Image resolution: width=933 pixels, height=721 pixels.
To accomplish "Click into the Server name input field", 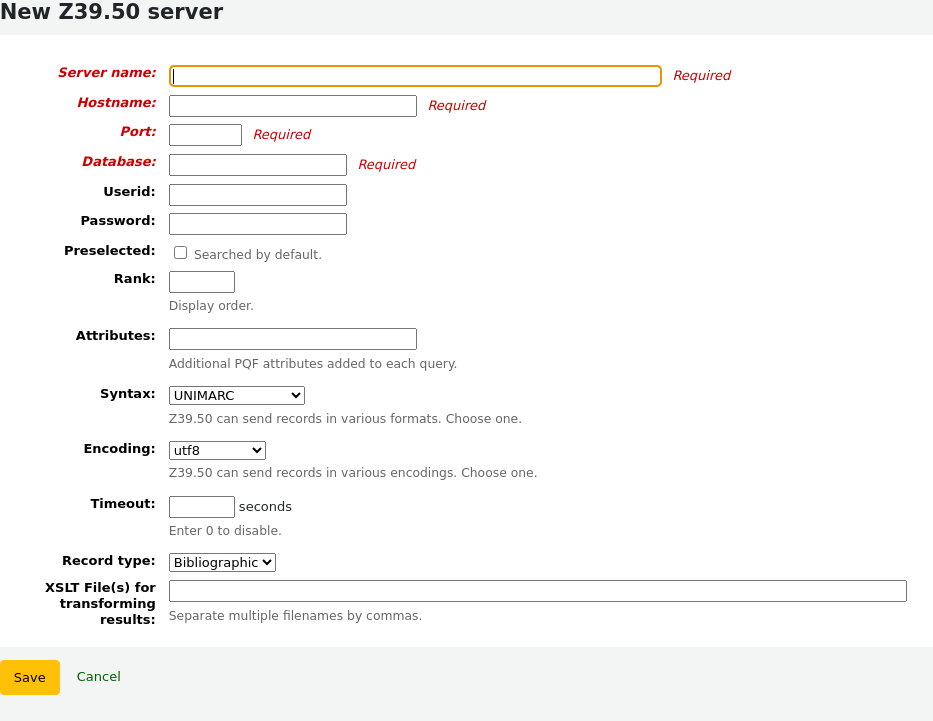I will coord(415,75).
